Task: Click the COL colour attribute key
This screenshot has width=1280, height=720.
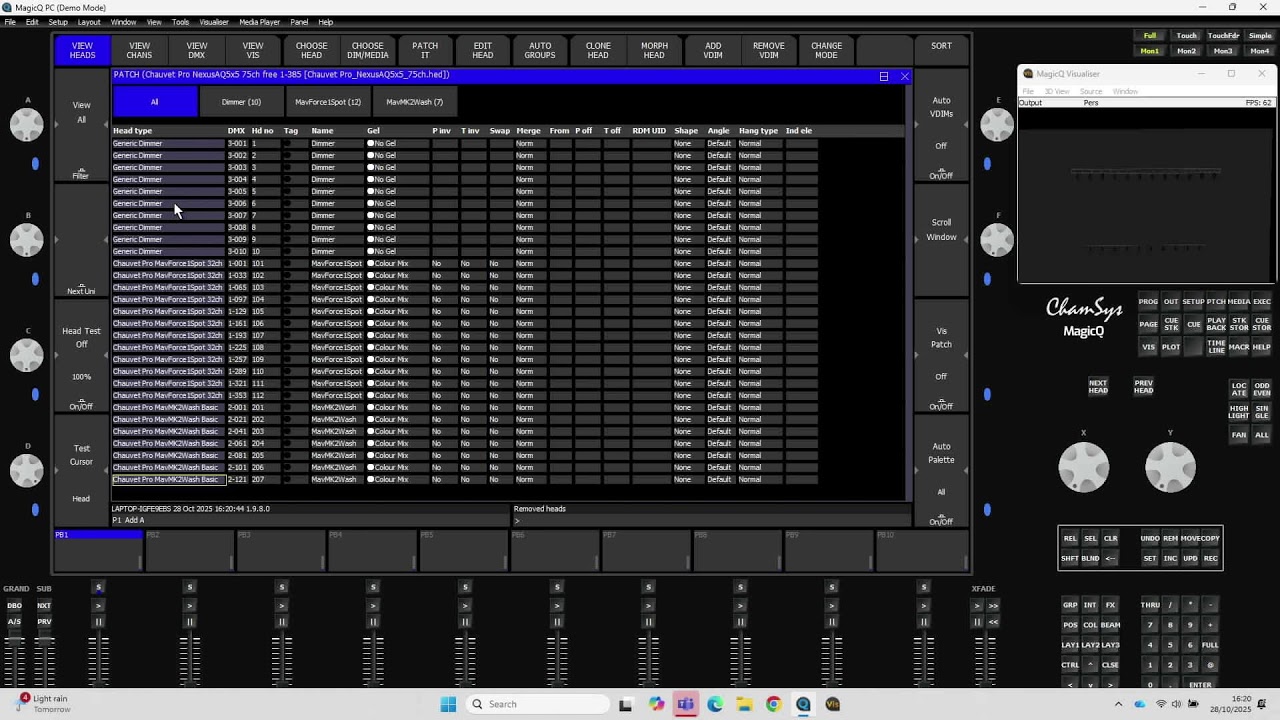Action: click(x=1090, y=625)
